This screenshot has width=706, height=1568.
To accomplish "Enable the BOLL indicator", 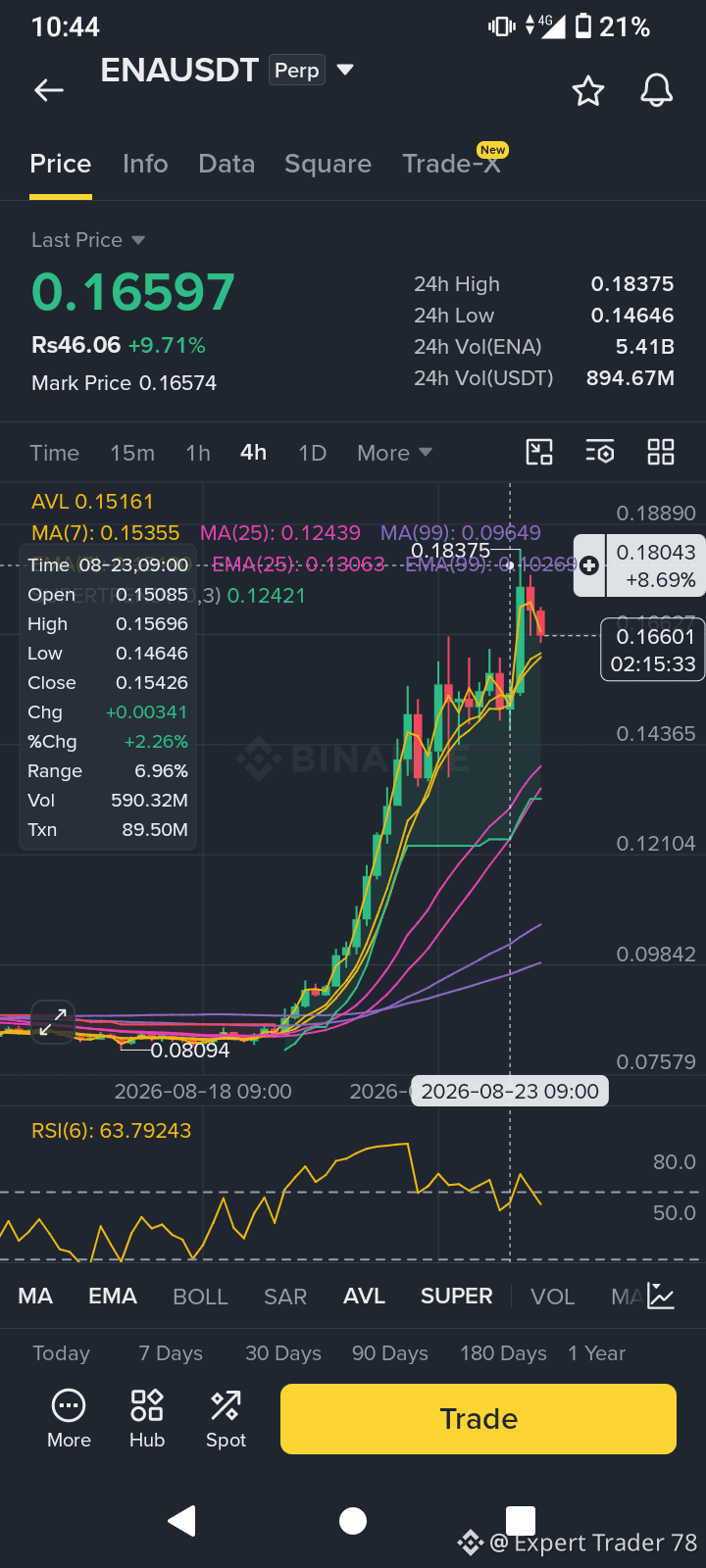I will coord(200,1297).
